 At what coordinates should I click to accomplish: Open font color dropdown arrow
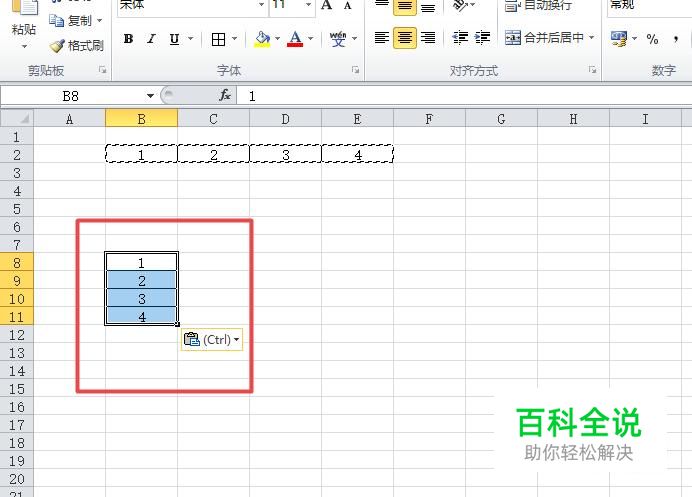tap(311, 39)
